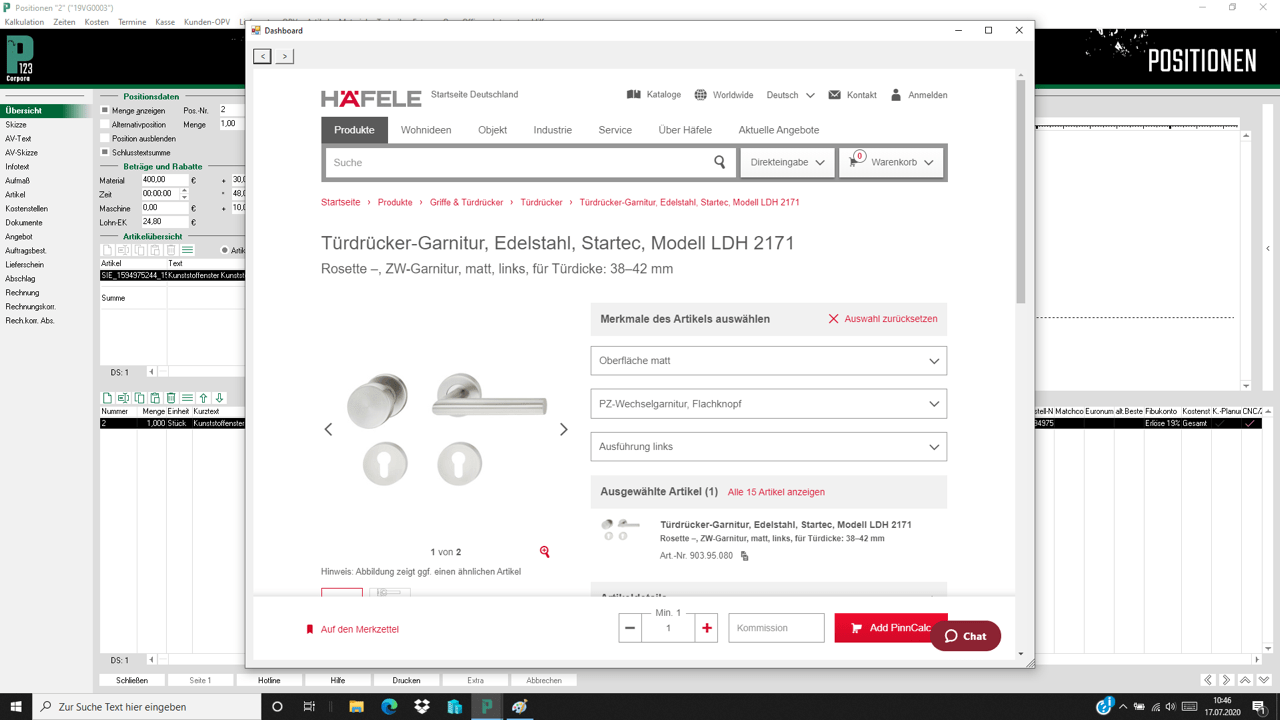Open the Kontakt envelope link

[x=852, y=95]
